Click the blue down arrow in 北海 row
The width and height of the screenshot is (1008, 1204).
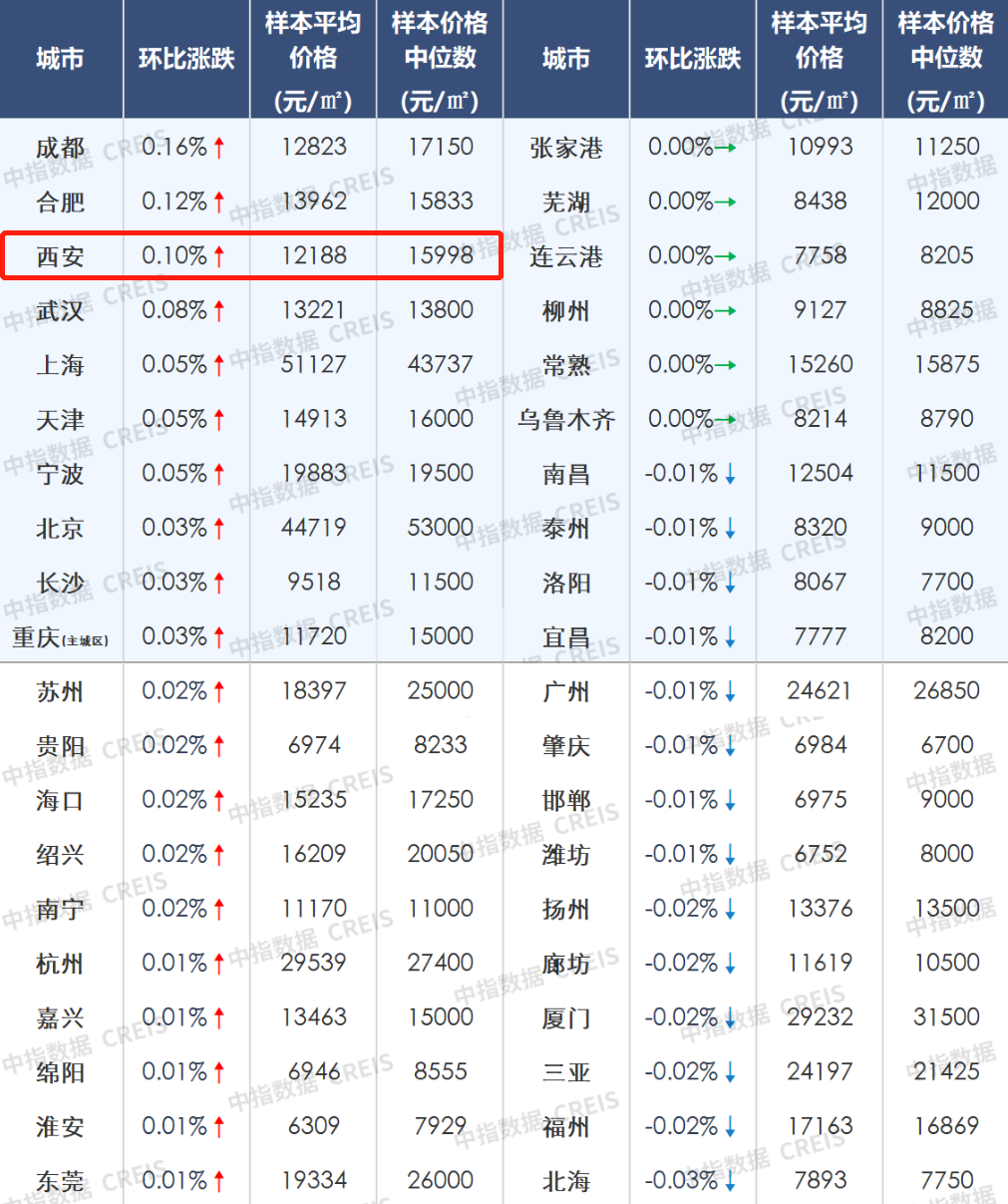pyautogui.click(x=730, y=1181)
